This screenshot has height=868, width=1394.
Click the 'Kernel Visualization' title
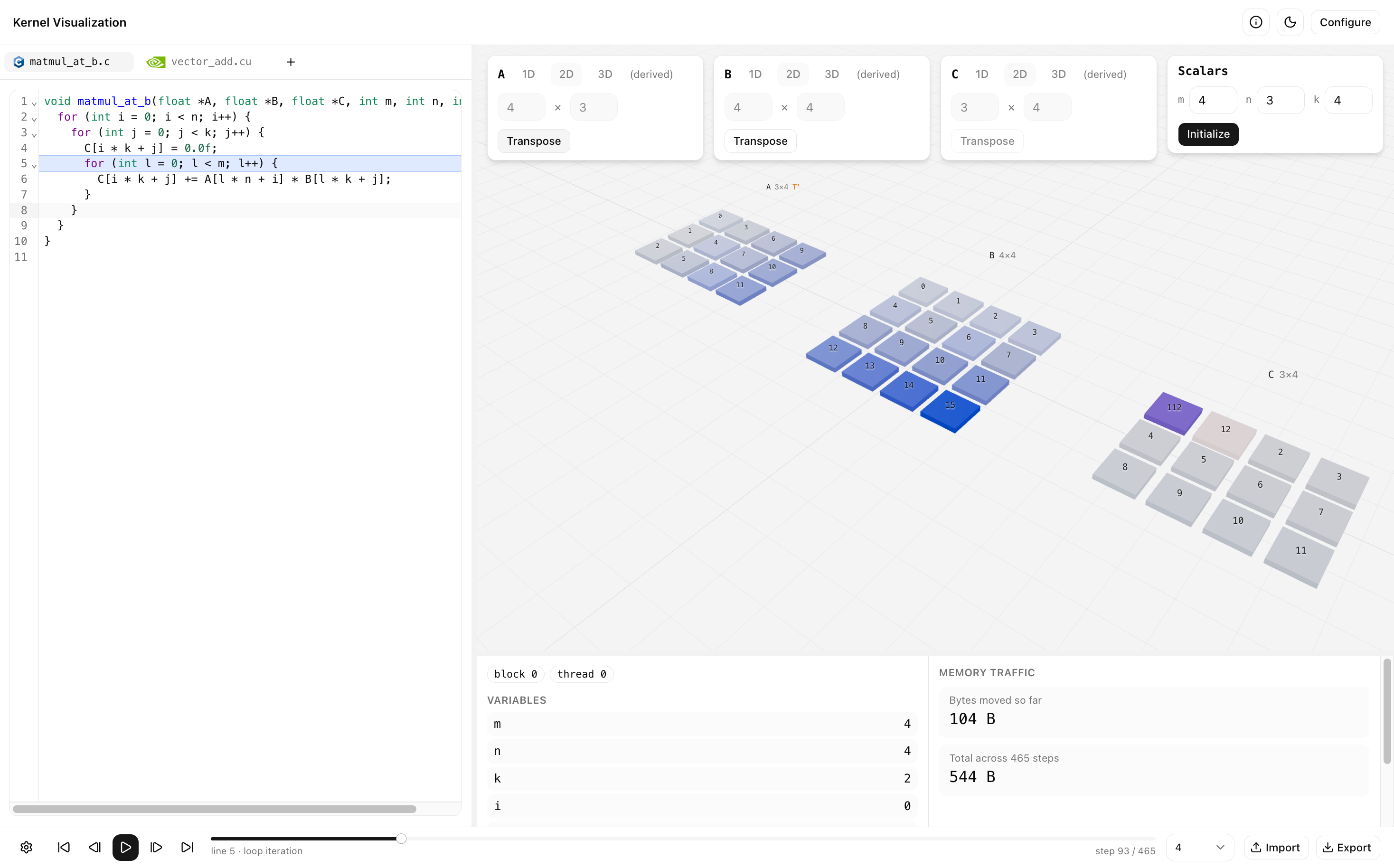pyautogui.click(x=69, y=22)
